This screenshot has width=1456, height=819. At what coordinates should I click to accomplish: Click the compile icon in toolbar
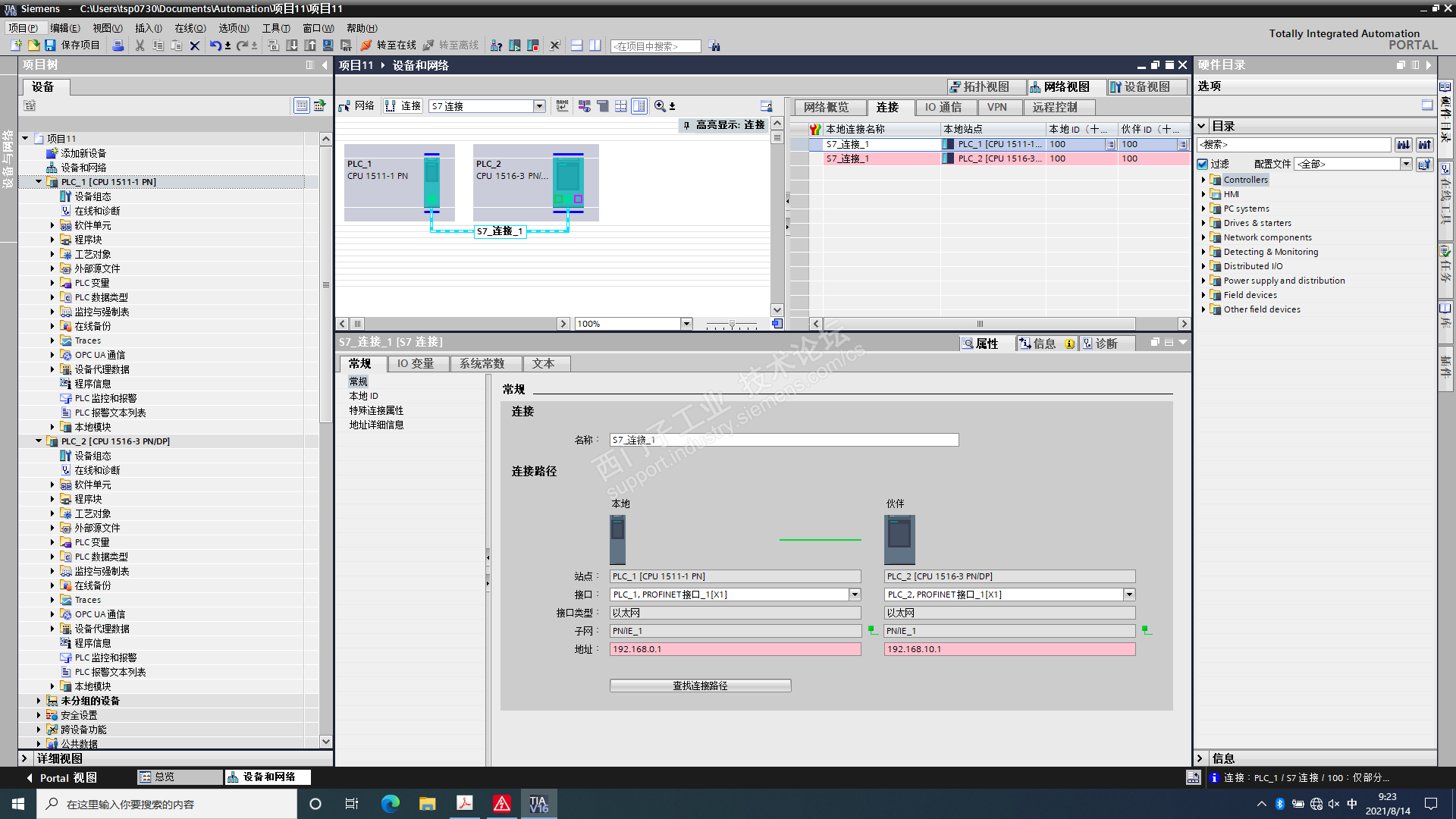pos(274,45)
